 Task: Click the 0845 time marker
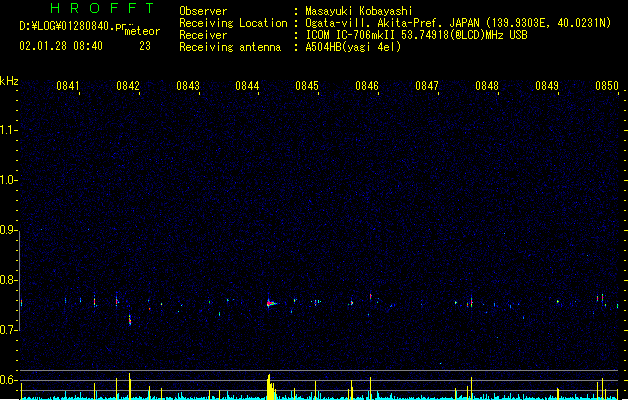(x=307, y=86)
